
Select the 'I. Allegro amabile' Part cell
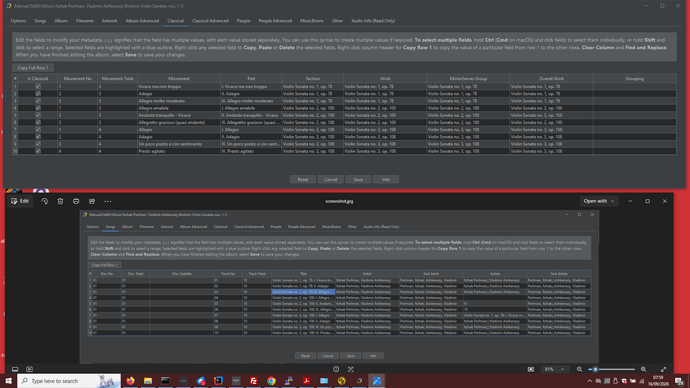coord(251,108)
